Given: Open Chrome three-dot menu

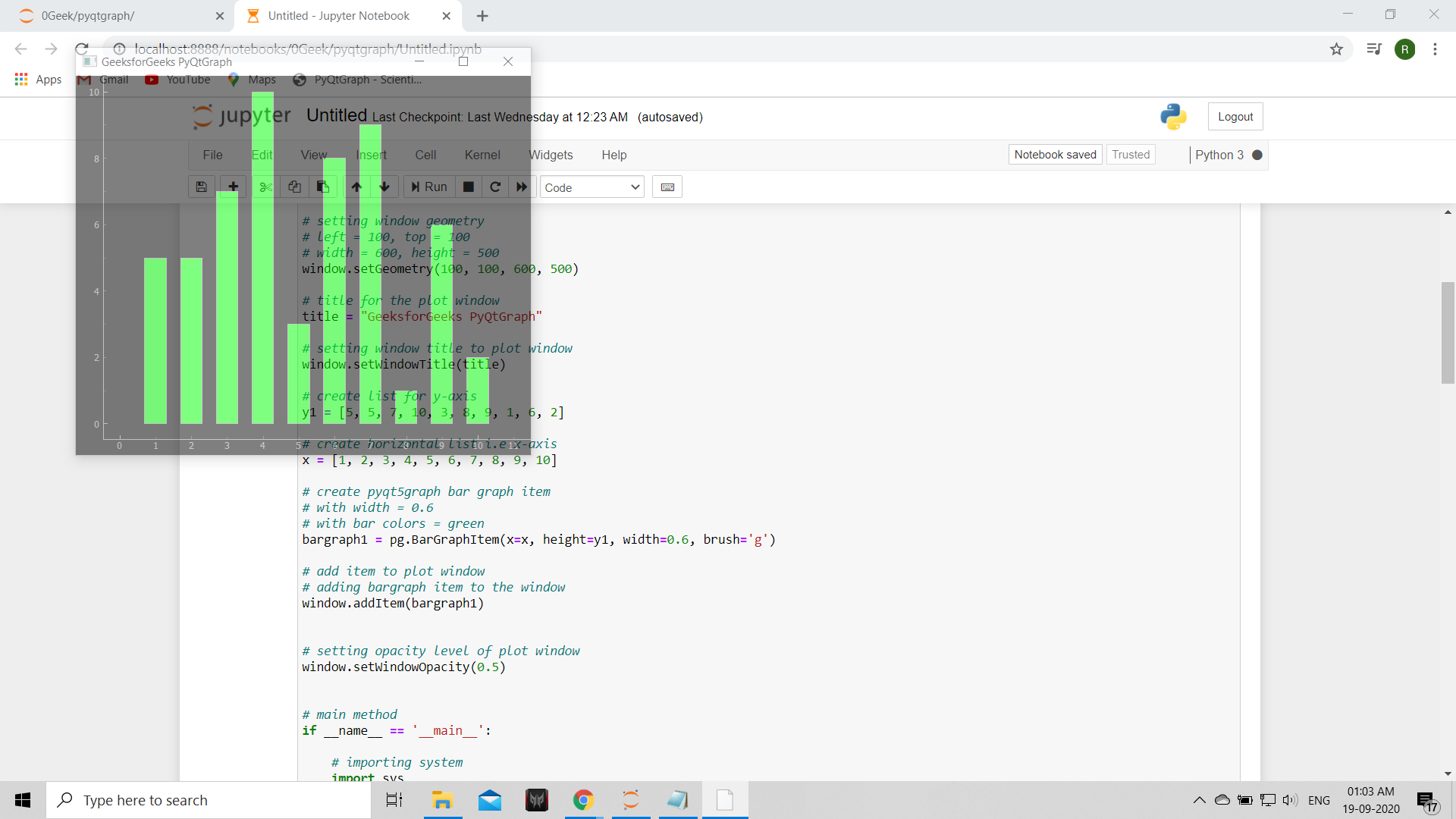Looking at the screenshot, I should click(1435, 49).
